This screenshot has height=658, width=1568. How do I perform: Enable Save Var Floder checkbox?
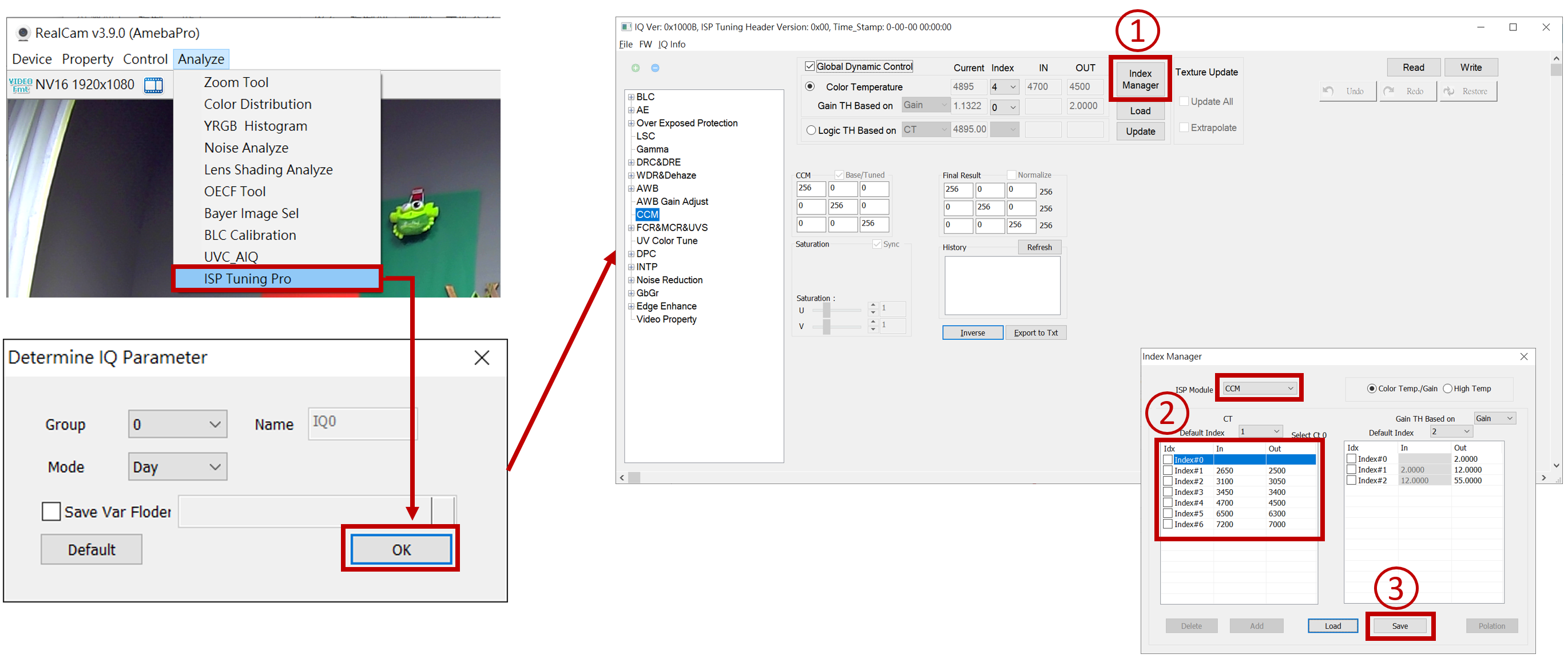pyautogui.click(x=51, y=512)
